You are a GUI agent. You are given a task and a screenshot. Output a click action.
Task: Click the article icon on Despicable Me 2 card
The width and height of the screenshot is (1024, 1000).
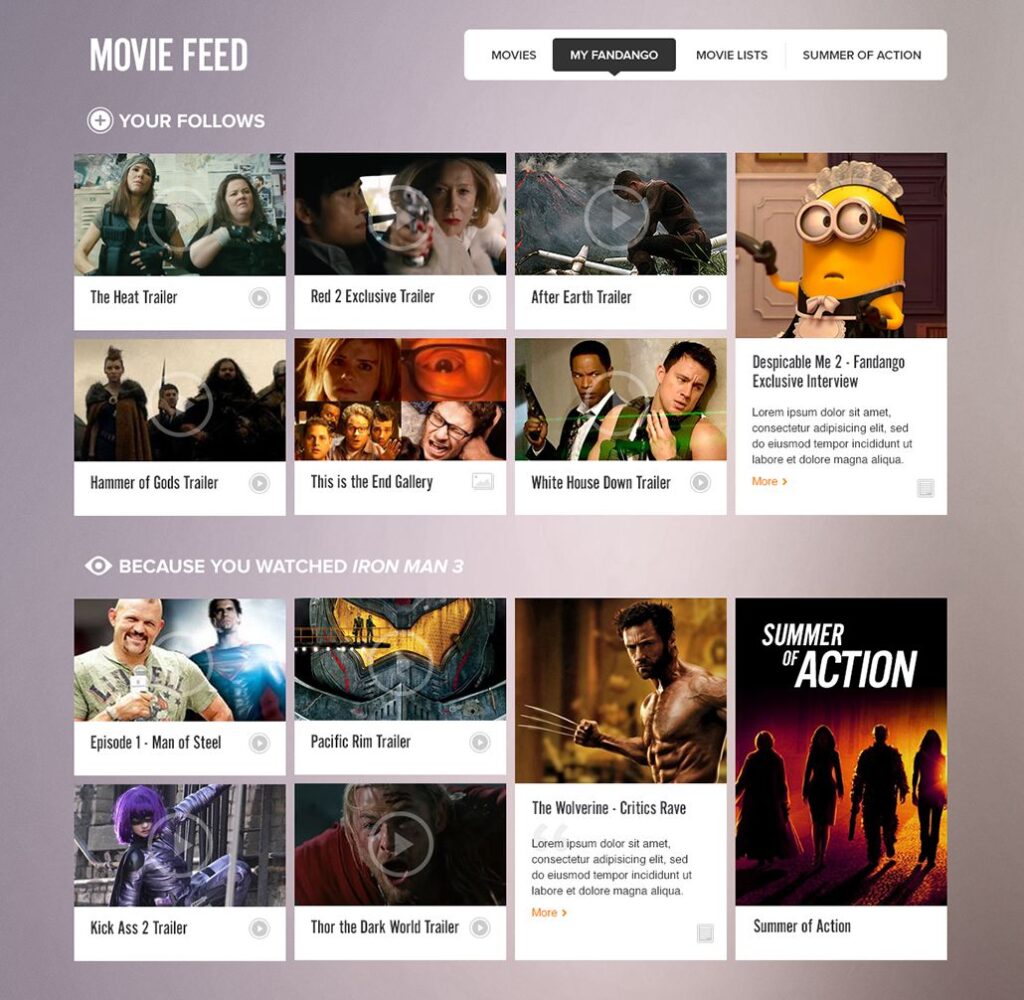point(925,487)
